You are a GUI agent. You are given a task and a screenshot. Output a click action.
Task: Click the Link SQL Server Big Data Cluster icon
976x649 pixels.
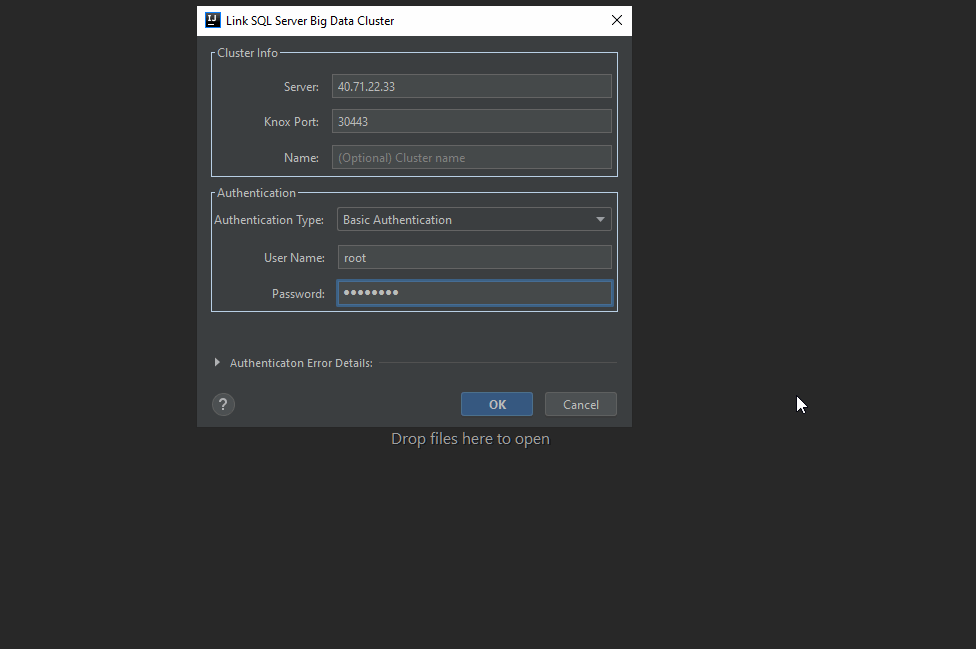[x=212, y=20]
